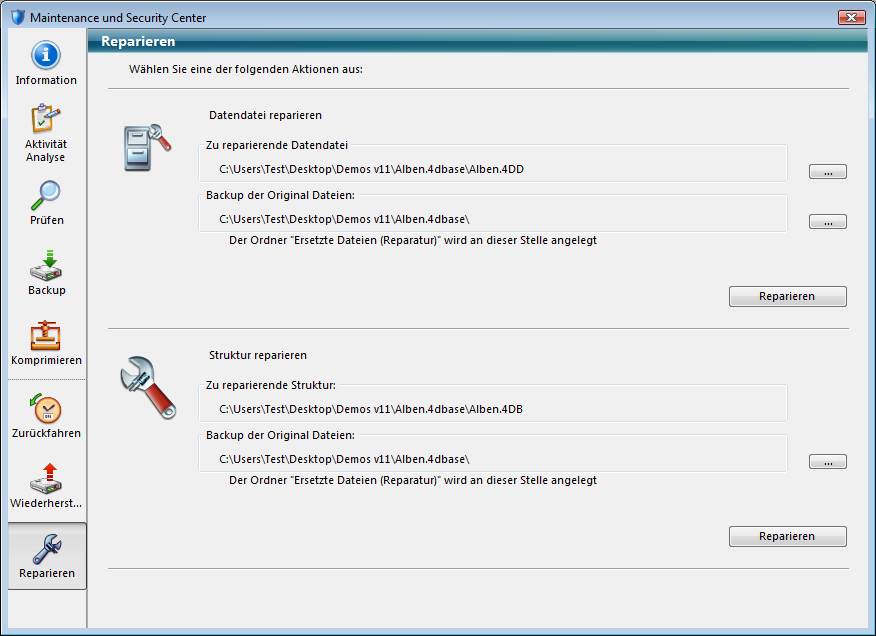The width and height of the screenshot is (876, 636).
Task: Click backup path under Struktur reparieren
Action: point(344,459)
